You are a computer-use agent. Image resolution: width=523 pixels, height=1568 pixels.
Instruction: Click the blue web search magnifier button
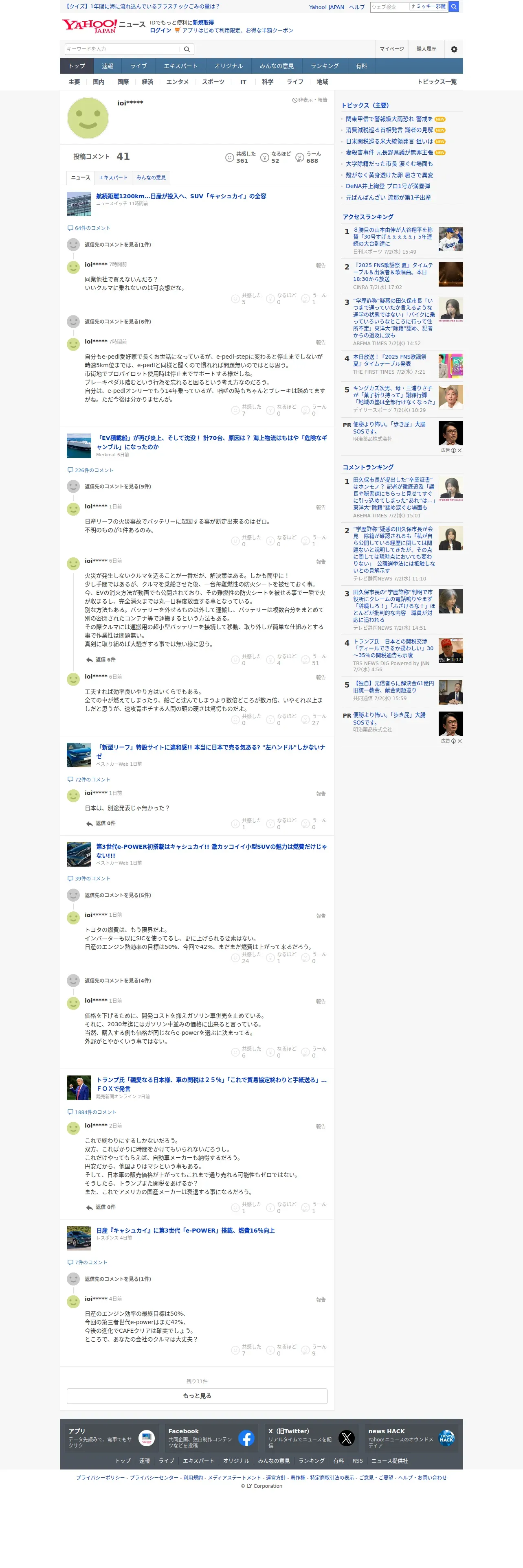[453, 7]
